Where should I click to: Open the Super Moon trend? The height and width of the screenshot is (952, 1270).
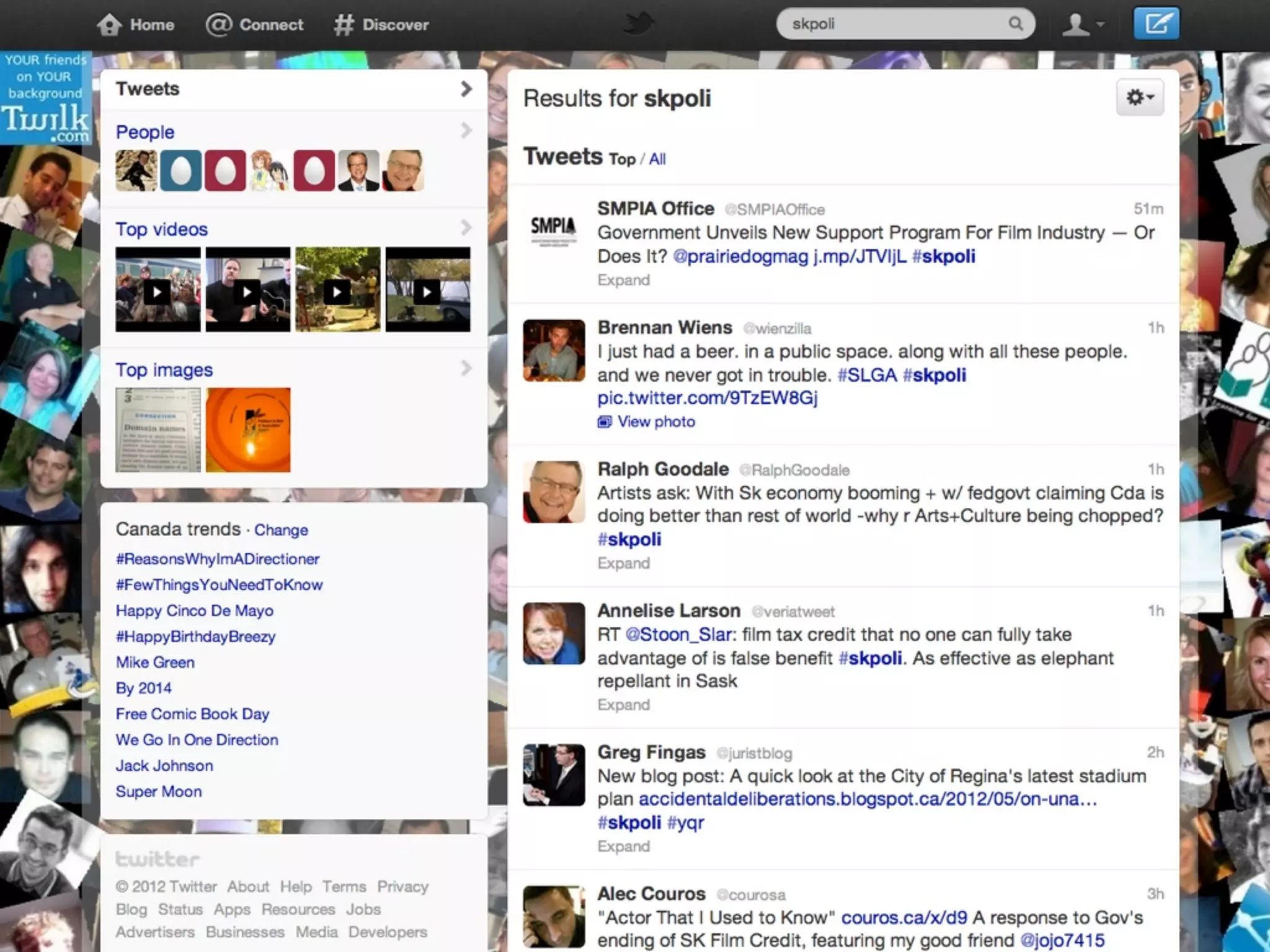[x=159, y=791]
